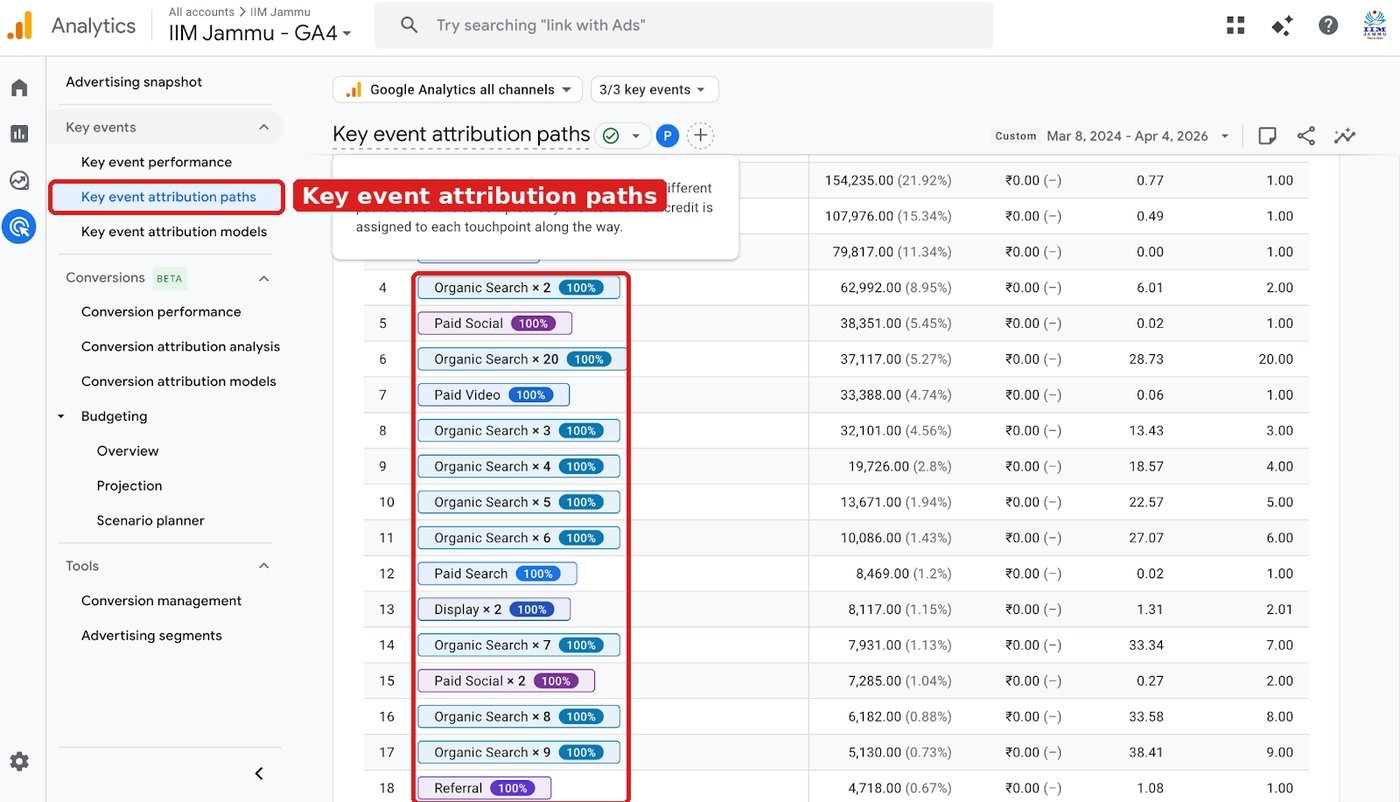
Task: Collapse the Budgeting tree node
Action: tap(62, 416)
